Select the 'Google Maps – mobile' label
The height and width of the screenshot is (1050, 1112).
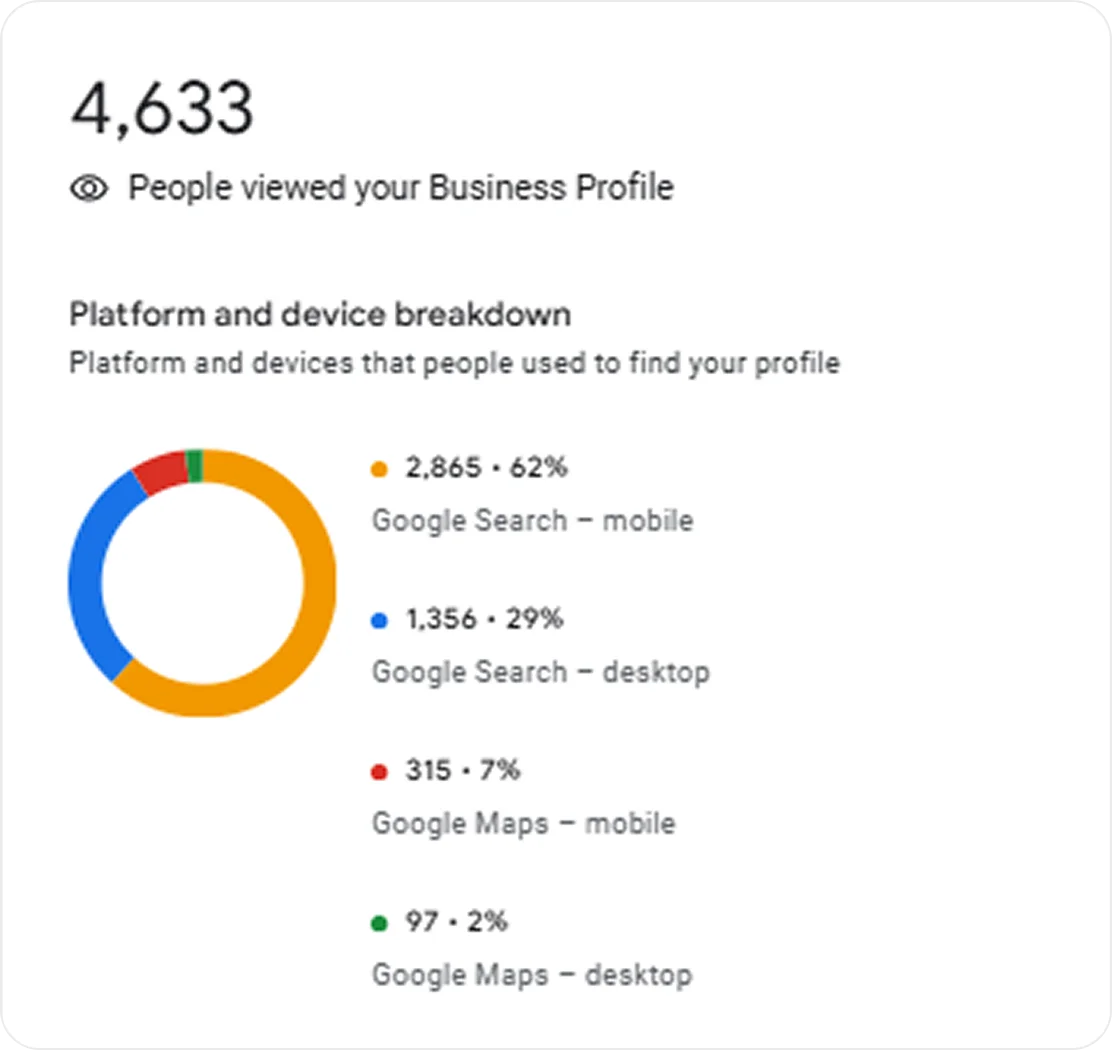(523, 824)
